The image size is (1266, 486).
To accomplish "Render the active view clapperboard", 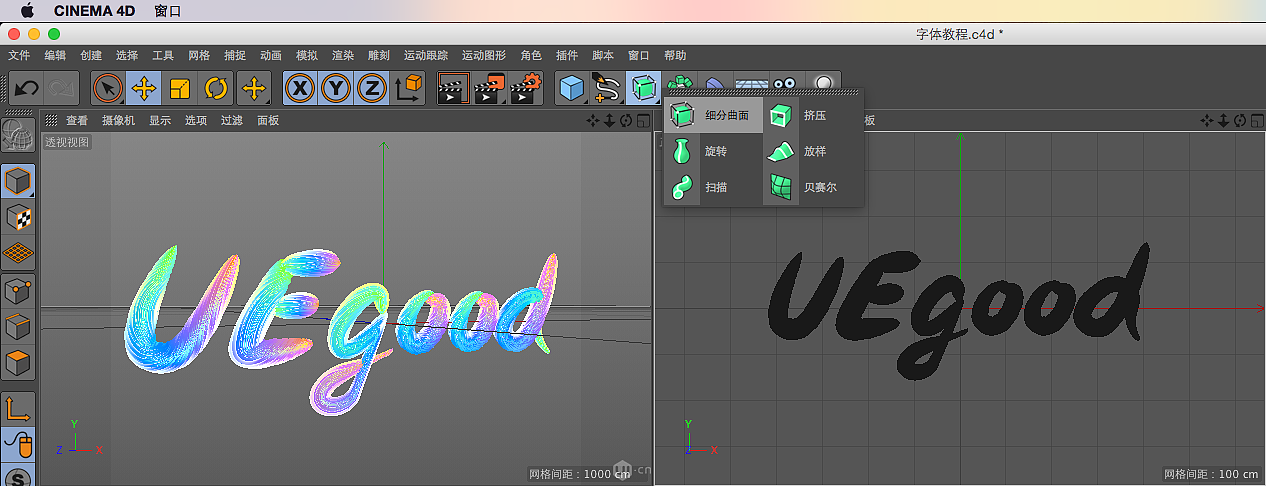I will [x=453, y=89].
